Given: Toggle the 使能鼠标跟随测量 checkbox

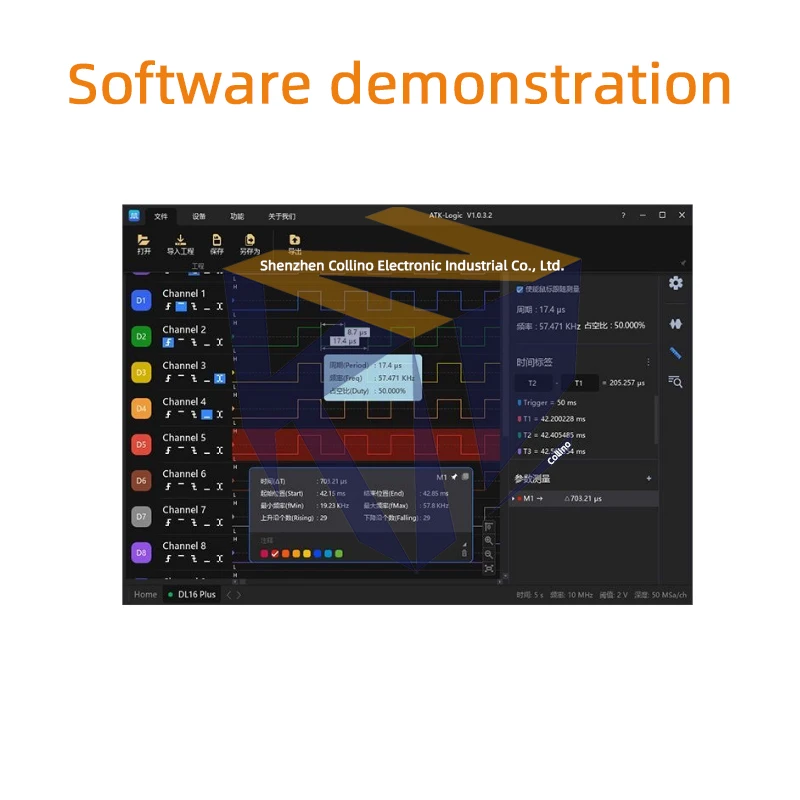Looking at the screenshot, I should coord(519,289).
